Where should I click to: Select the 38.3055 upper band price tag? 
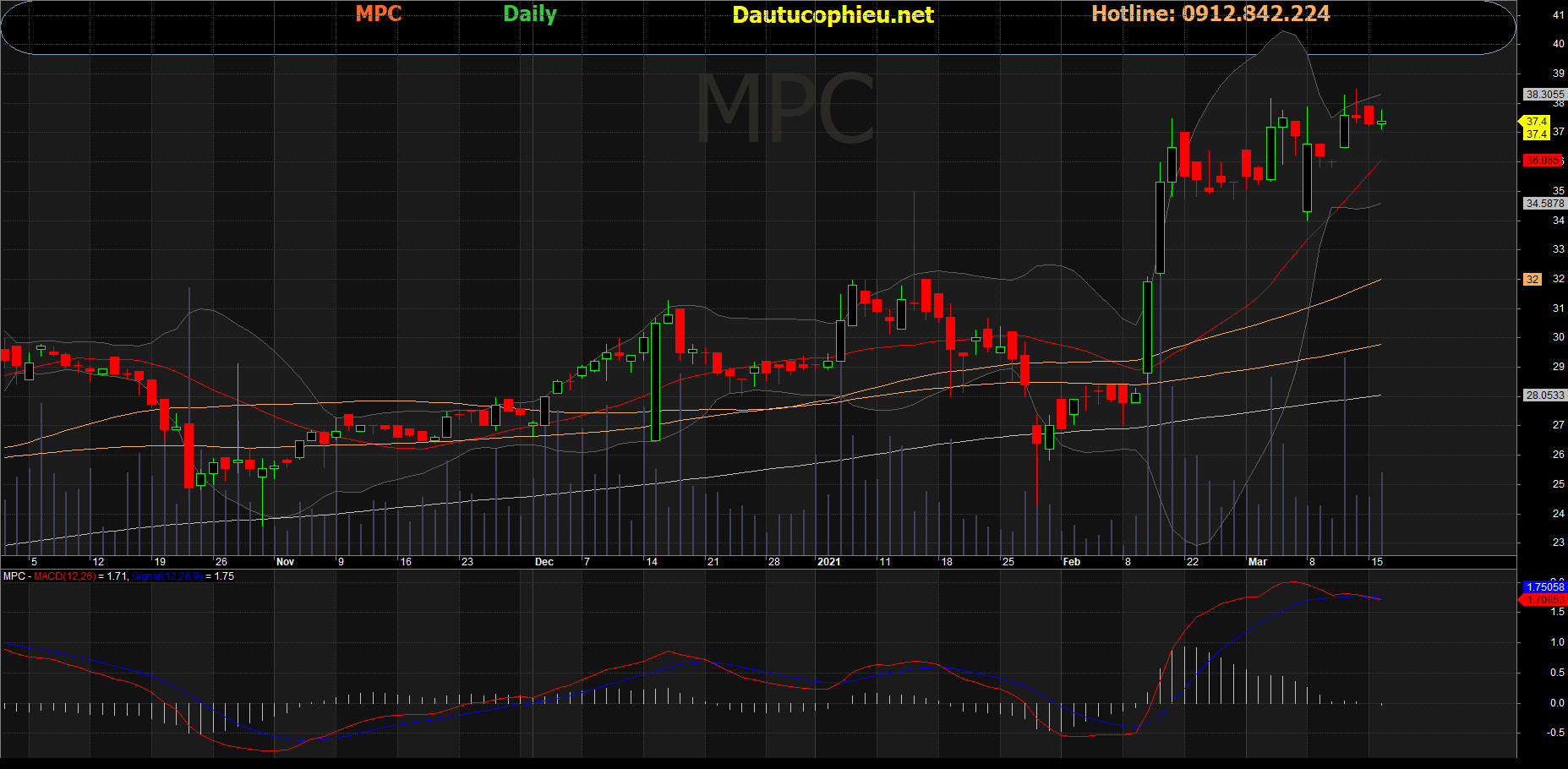(1544, 95)
